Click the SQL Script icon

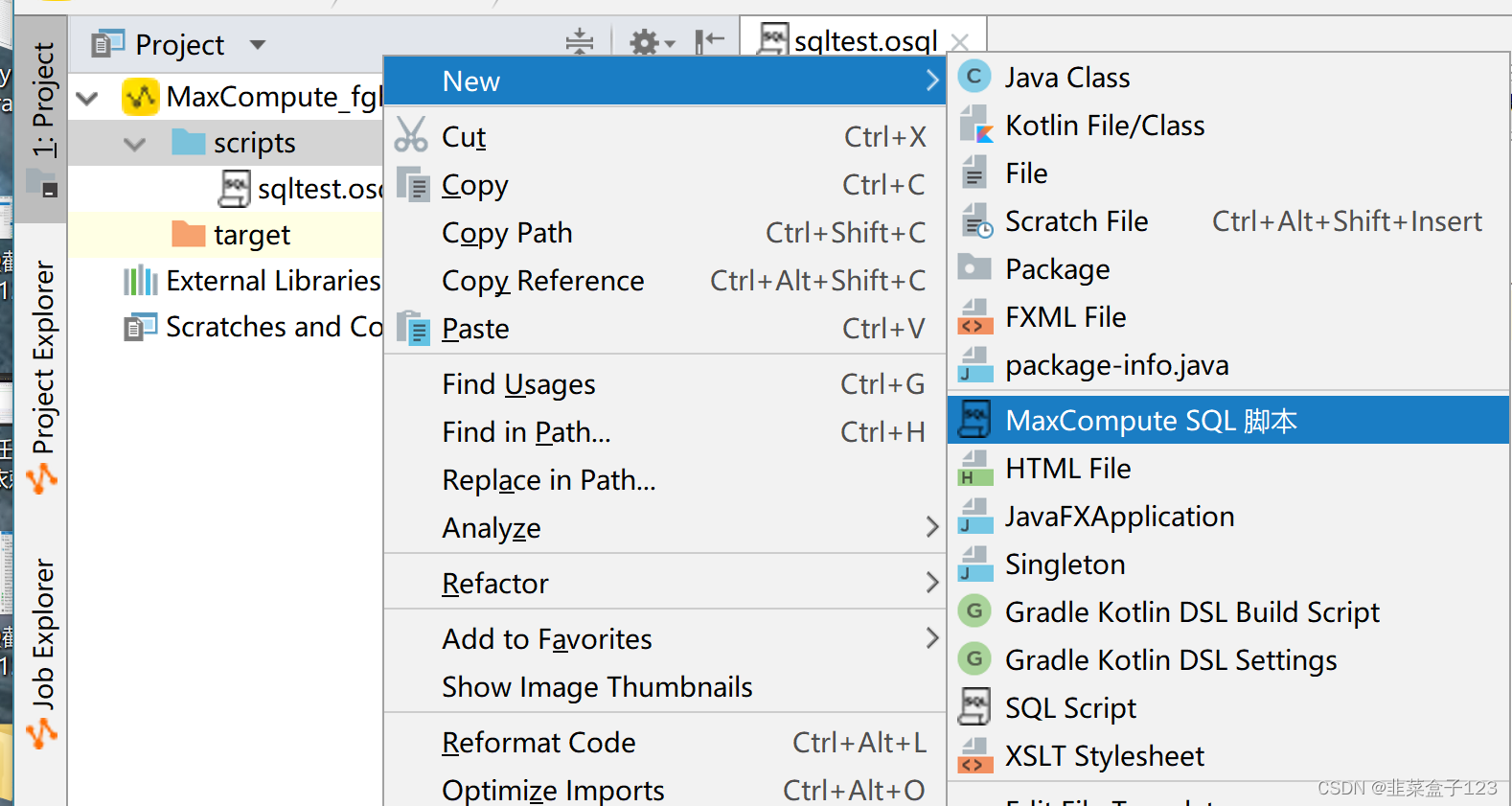[975, 707]
